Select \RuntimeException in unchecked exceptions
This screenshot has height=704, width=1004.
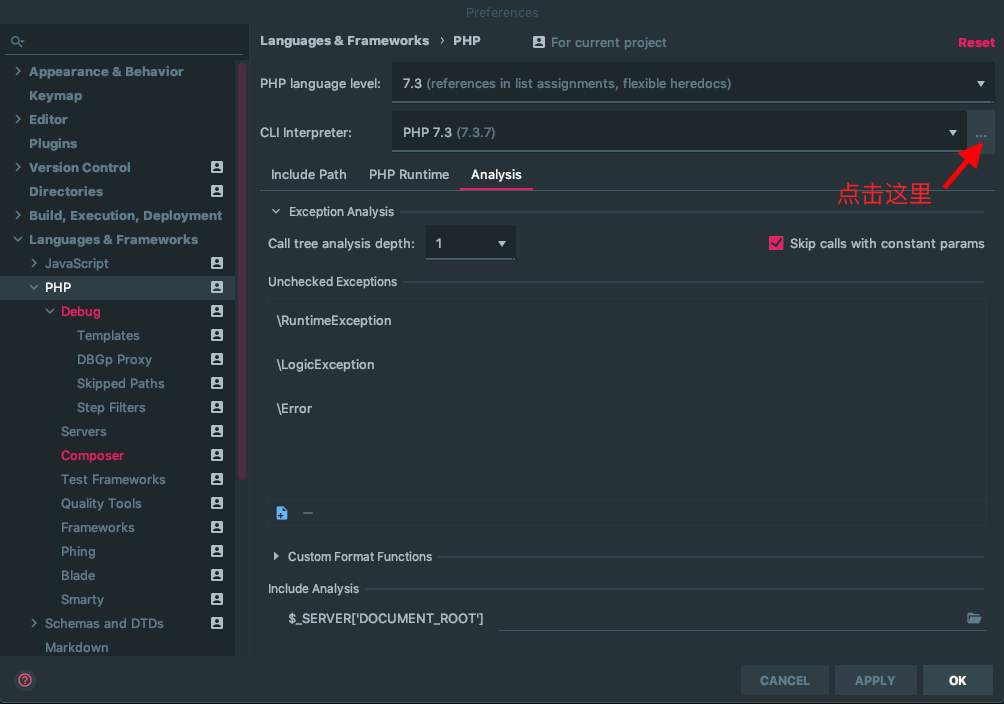point(334,320)
